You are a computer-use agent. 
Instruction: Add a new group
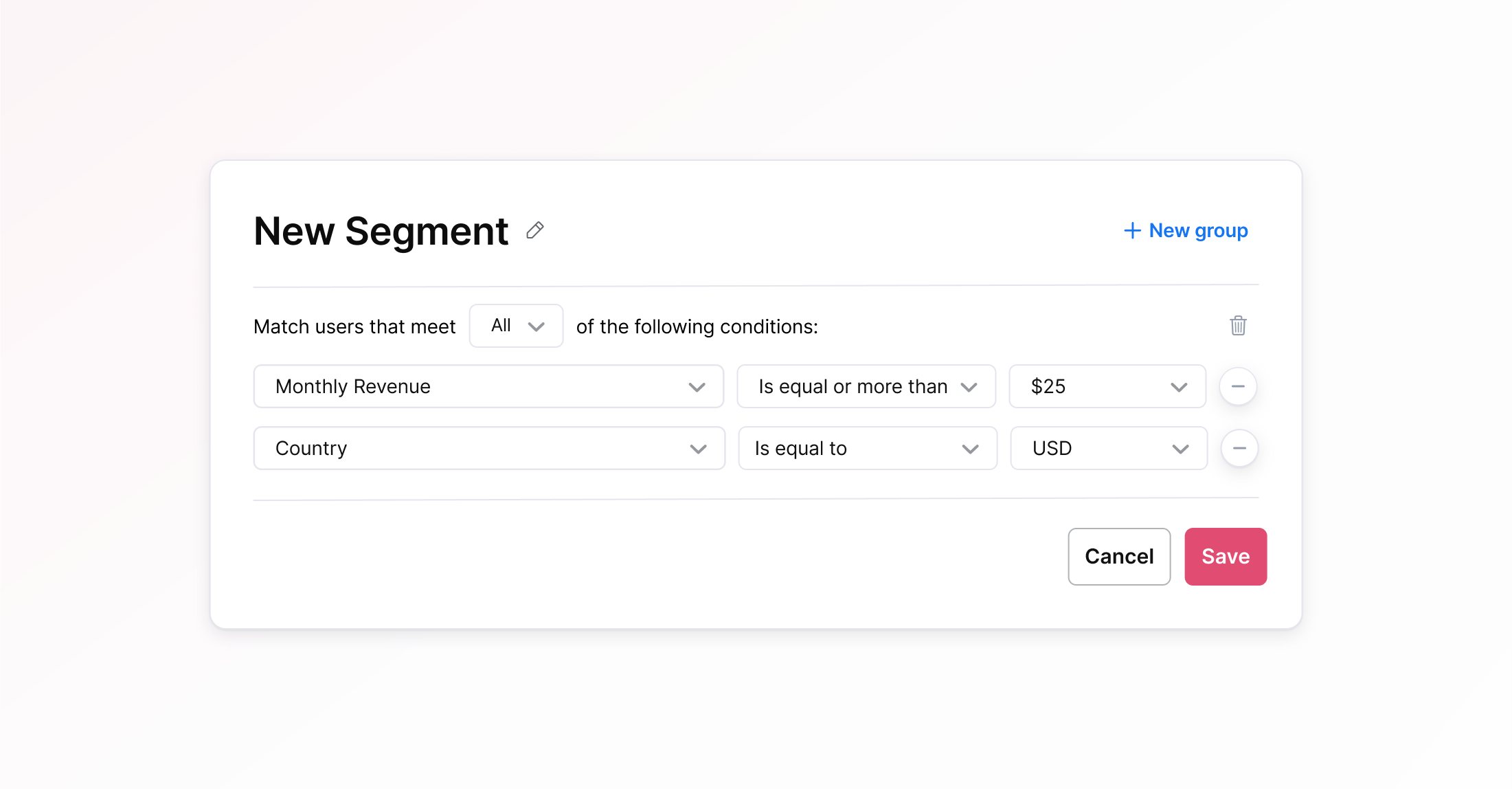[x=1186, y=230]
